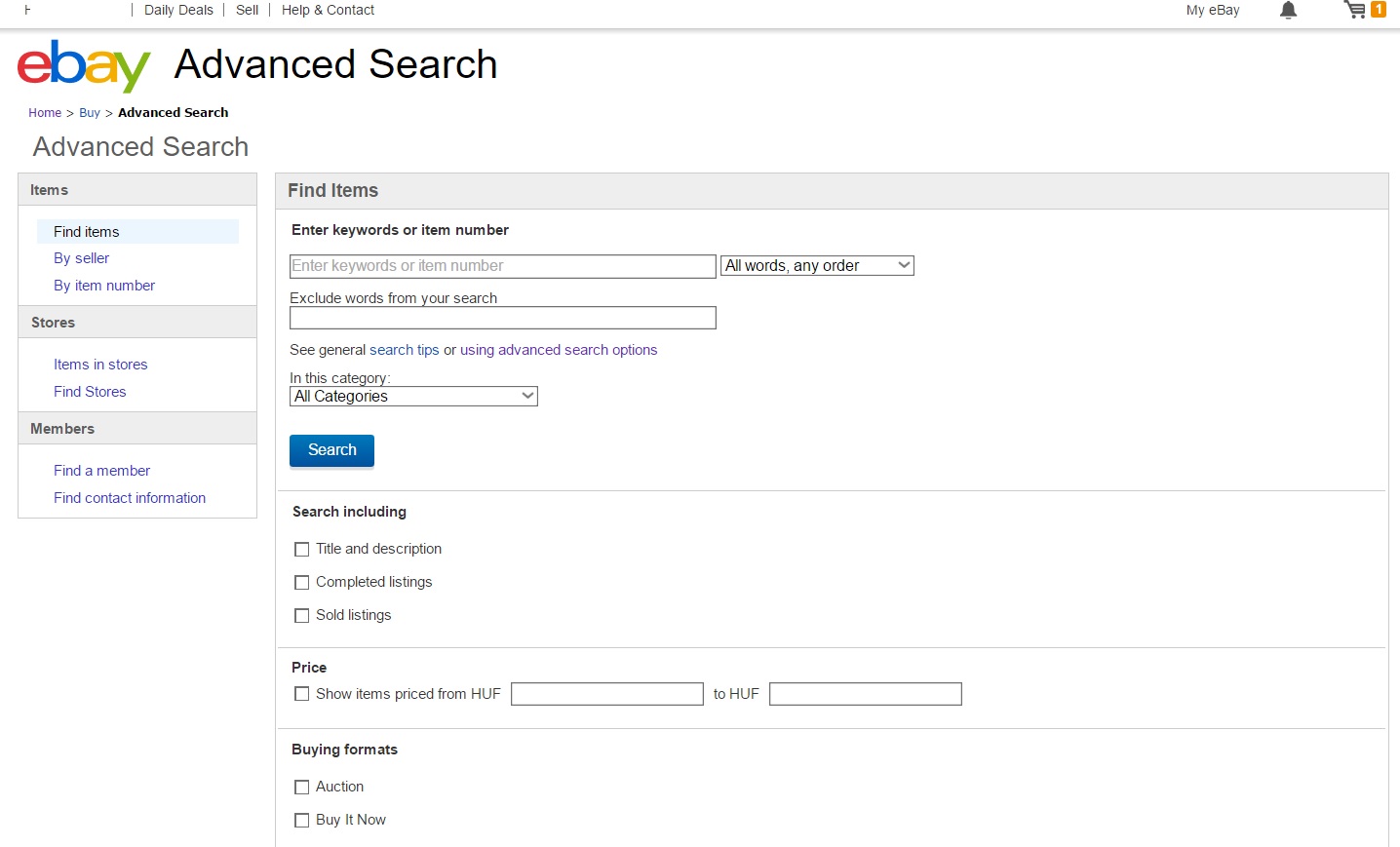Click the cart item count badge
The height and width of the screenshot is (847, 1400).
(x=1379, y=9)
